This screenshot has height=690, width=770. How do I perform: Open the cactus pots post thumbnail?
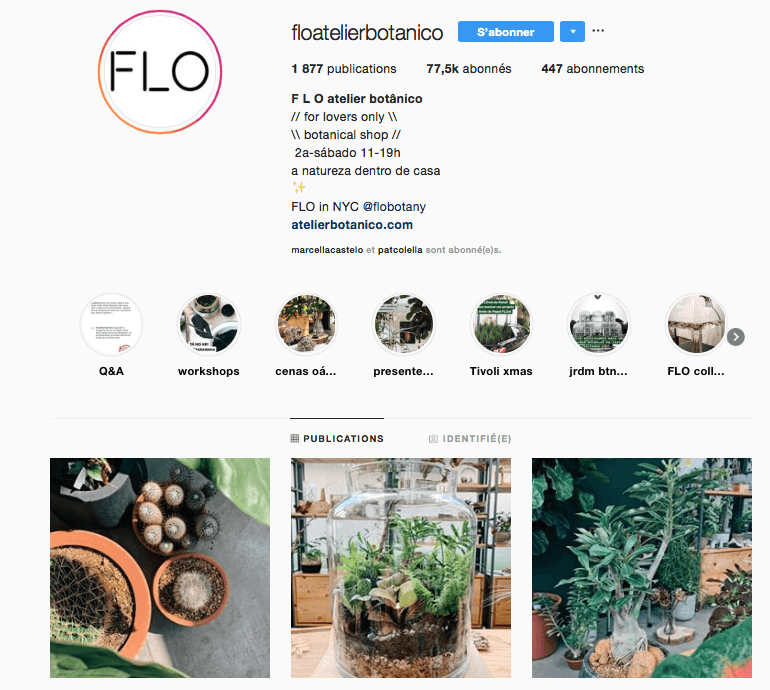[160, 568]
